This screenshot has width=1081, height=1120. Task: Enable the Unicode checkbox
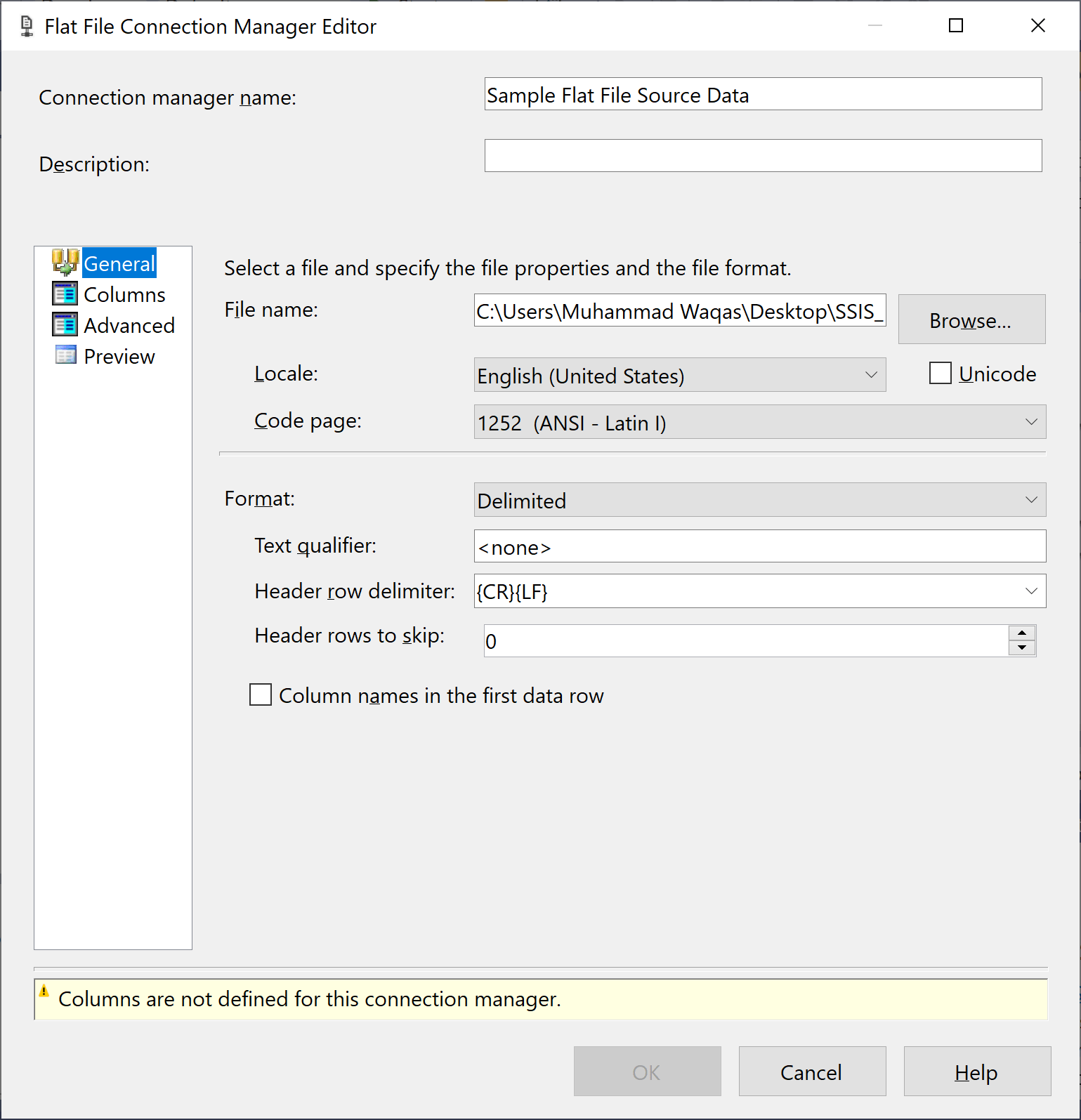pyautogui.click(x=941, y=373)
